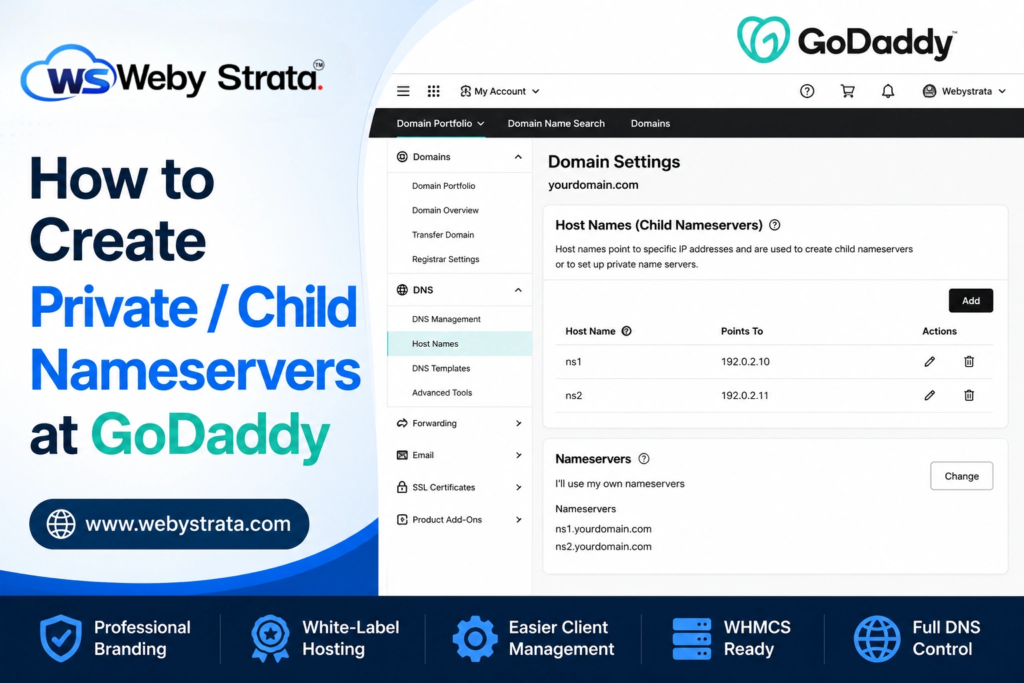
Task: Expand the SSL Certificates section chevron
Action: click(x=519, y=487)
